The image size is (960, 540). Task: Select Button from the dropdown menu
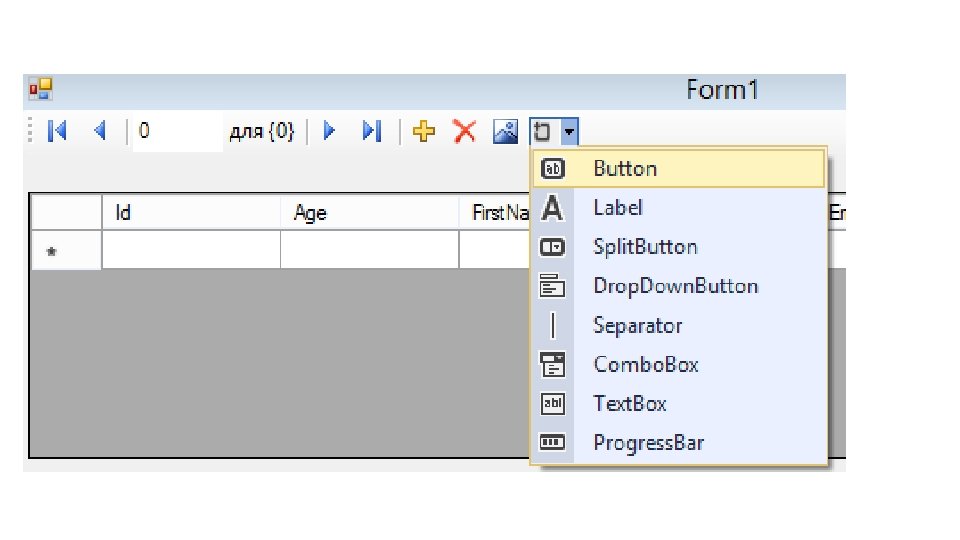(625, 169)
